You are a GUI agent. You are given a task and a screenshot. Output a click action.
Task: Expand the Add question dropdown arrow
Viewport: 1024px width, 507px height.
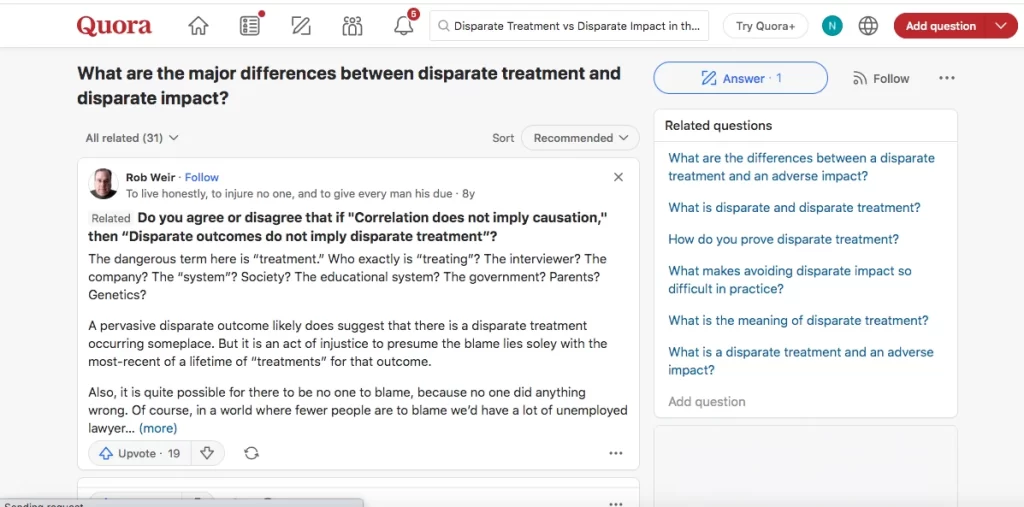[1002, 26]
